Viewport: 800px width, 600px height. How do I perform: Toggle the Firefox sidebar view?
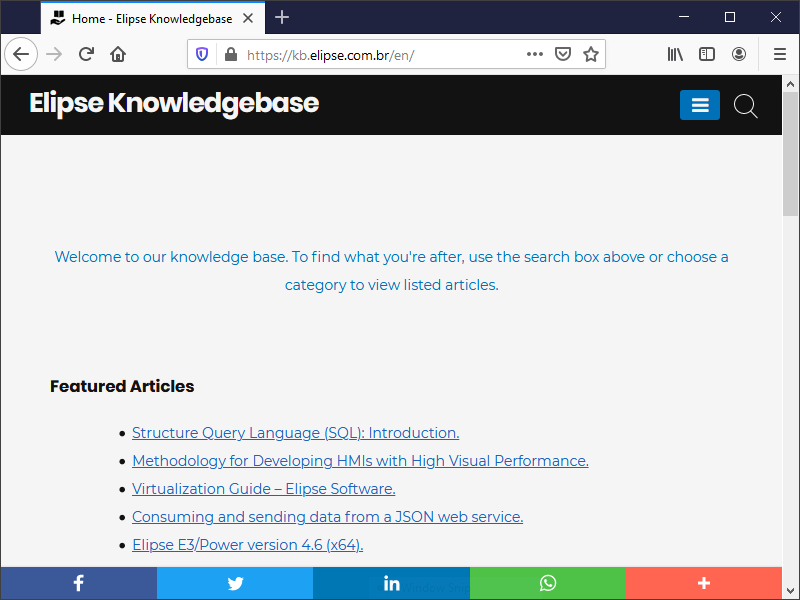coord(707,54)
